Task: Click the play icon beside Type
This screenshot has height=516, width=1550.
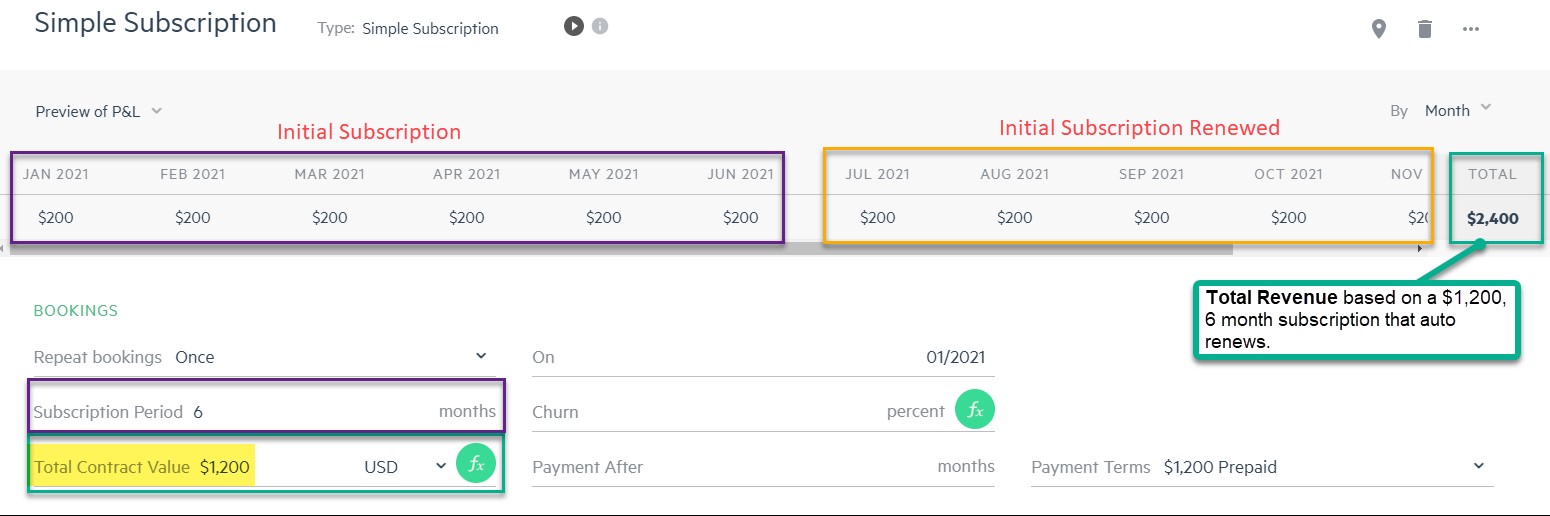Action: (x=573, y=27)
